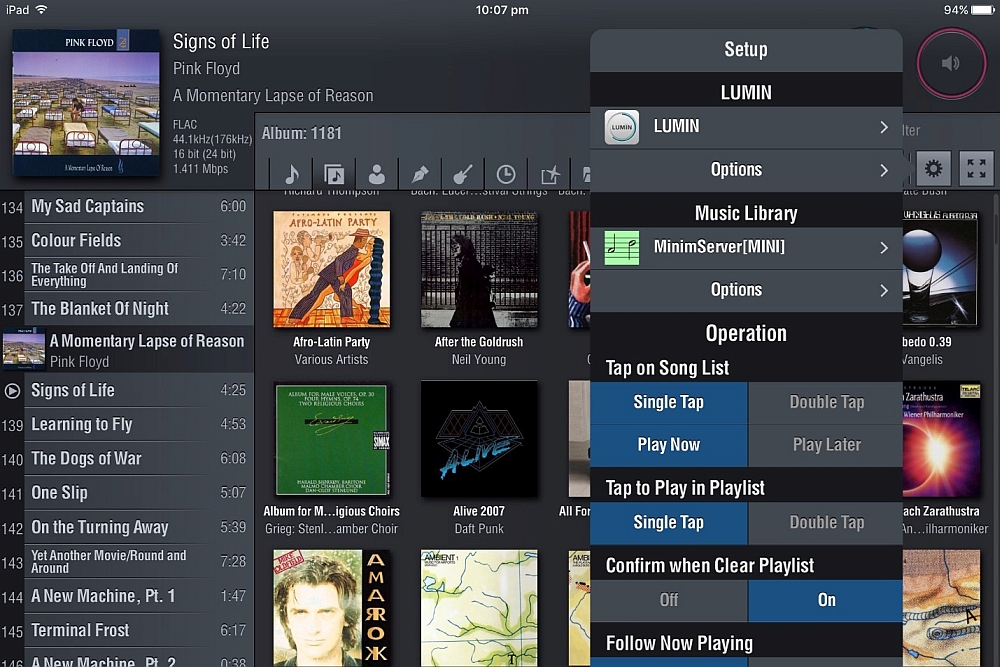Viewport: 1000px width, 667px height.
Task: Turn Off Confirm when Clear Playlist
Action: coord(668,600)
